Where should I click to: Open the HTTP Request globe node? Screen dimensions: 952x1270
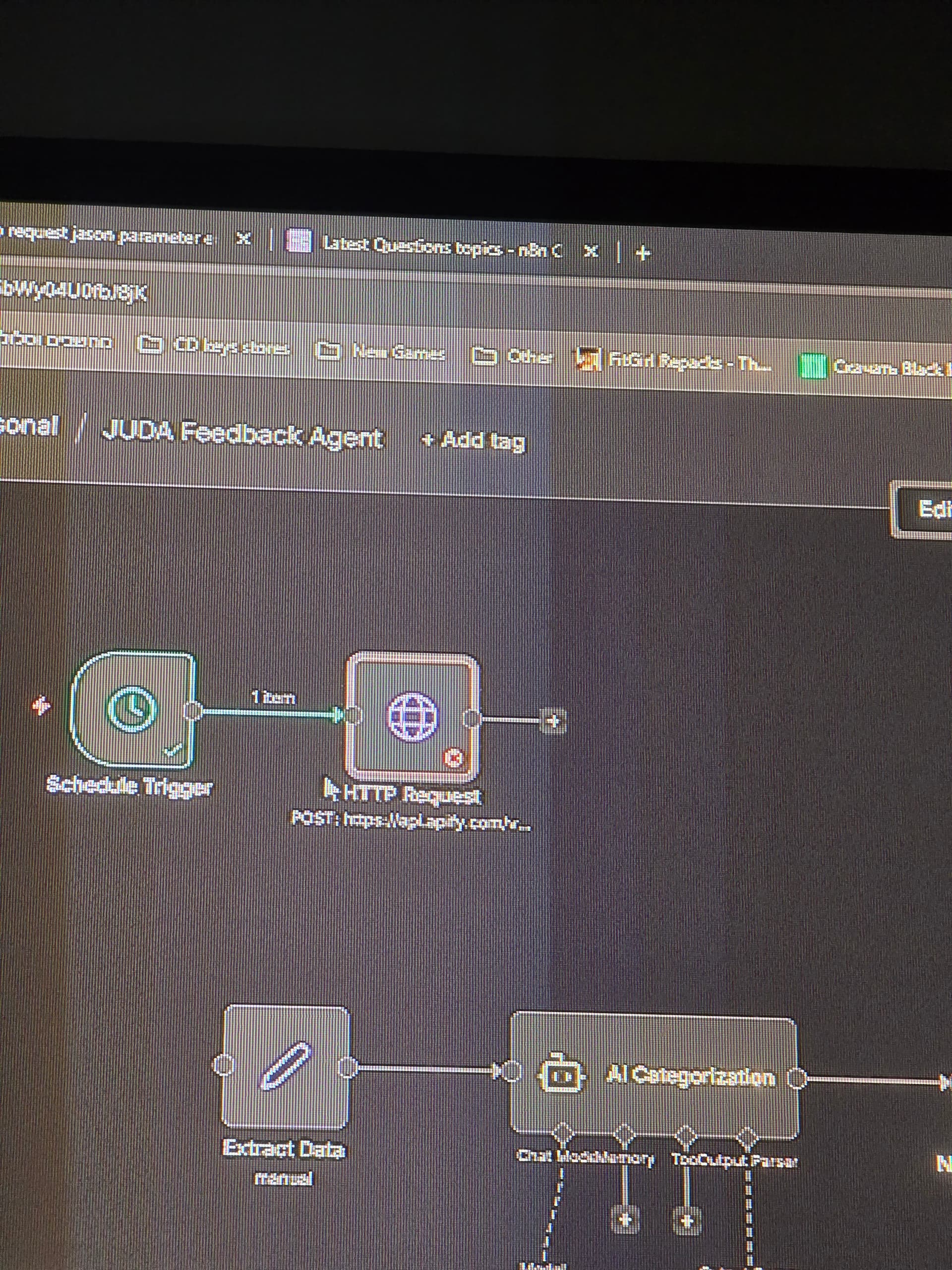tap(413, 716)
